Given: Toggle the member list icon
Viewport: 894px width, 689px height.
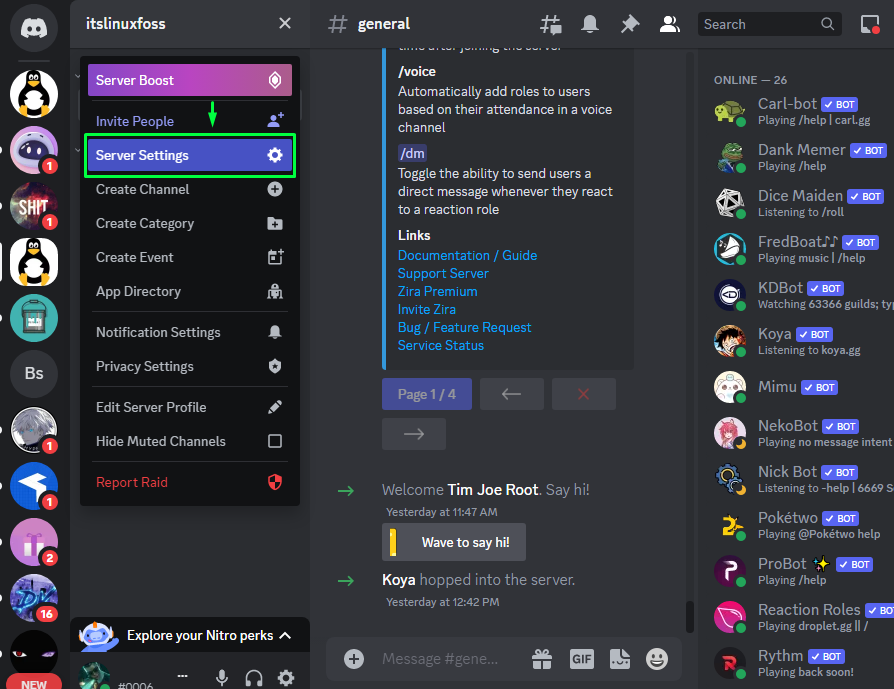Looking at the screenshot, I should tap(669, 24).
